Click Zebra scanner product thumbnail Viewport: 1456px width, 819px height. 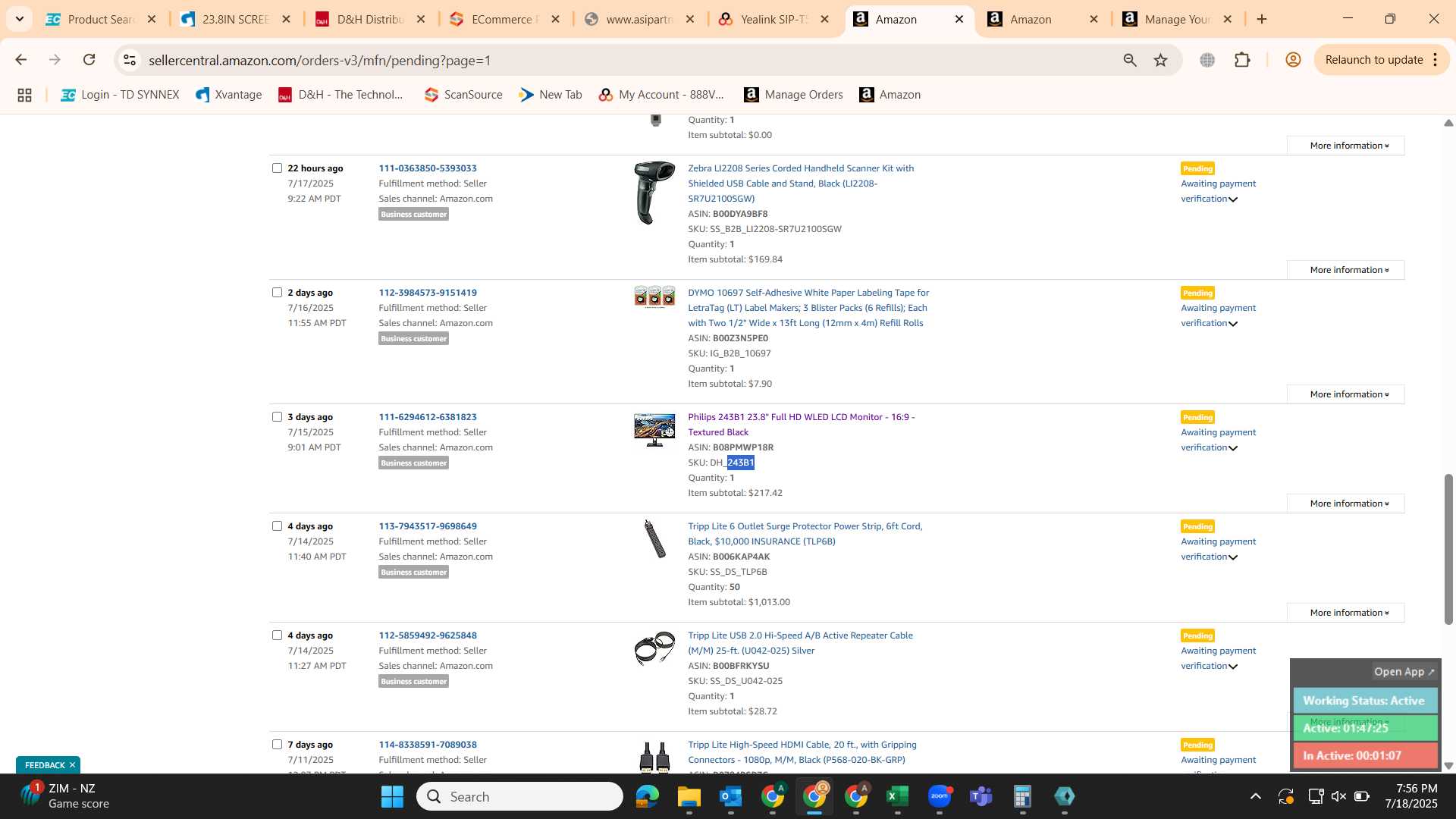[654, 192]
